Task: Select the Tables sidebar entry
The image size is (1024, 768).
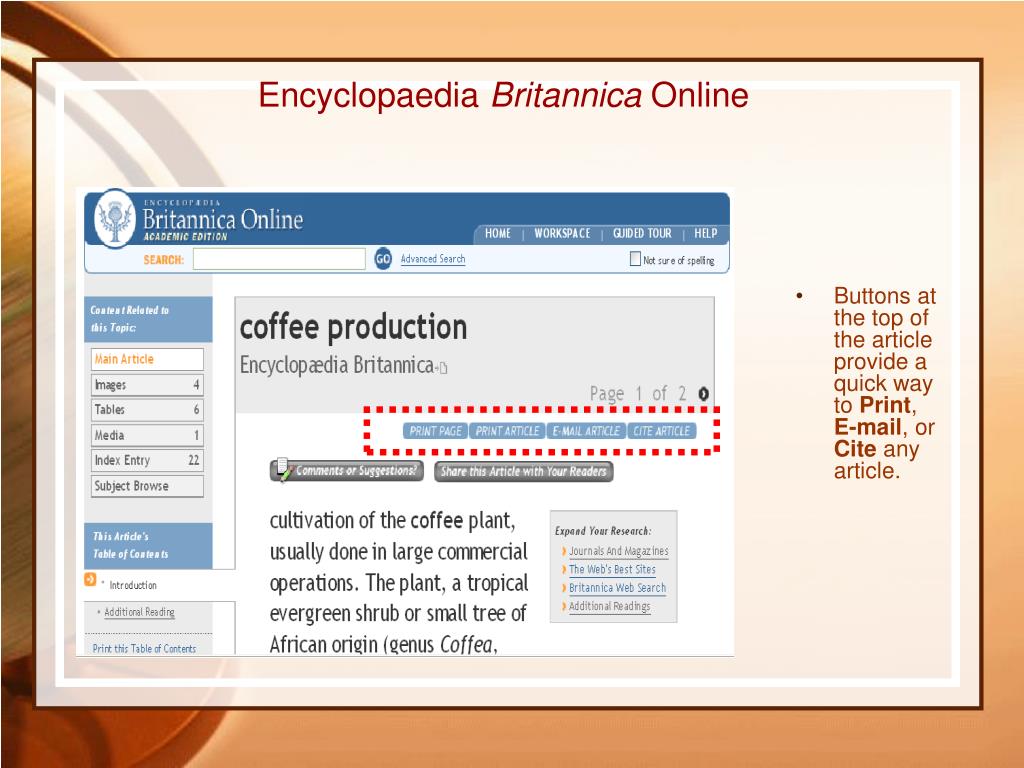Action: point(147,409)
